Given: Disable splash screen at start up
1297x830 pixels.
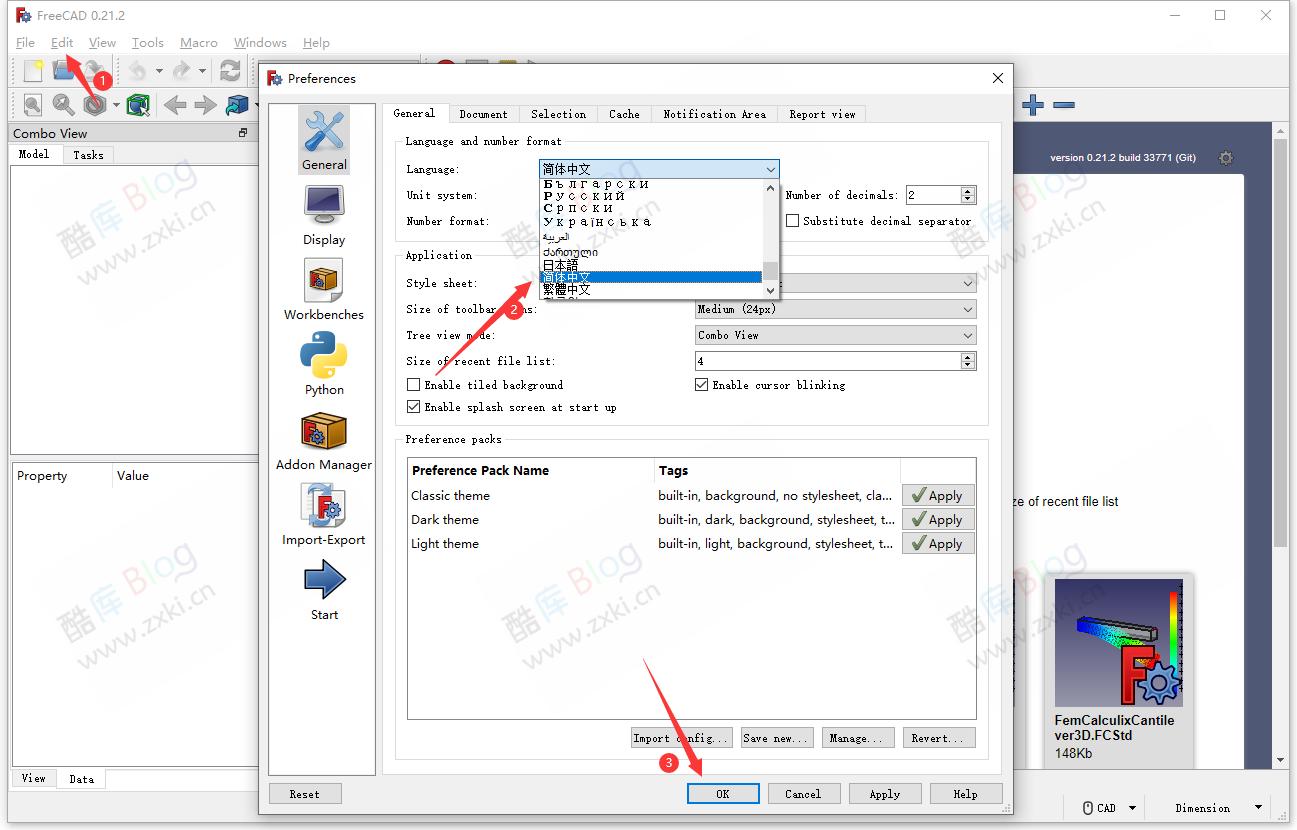Looking at the screenshot, I should [x=413, y=406].
